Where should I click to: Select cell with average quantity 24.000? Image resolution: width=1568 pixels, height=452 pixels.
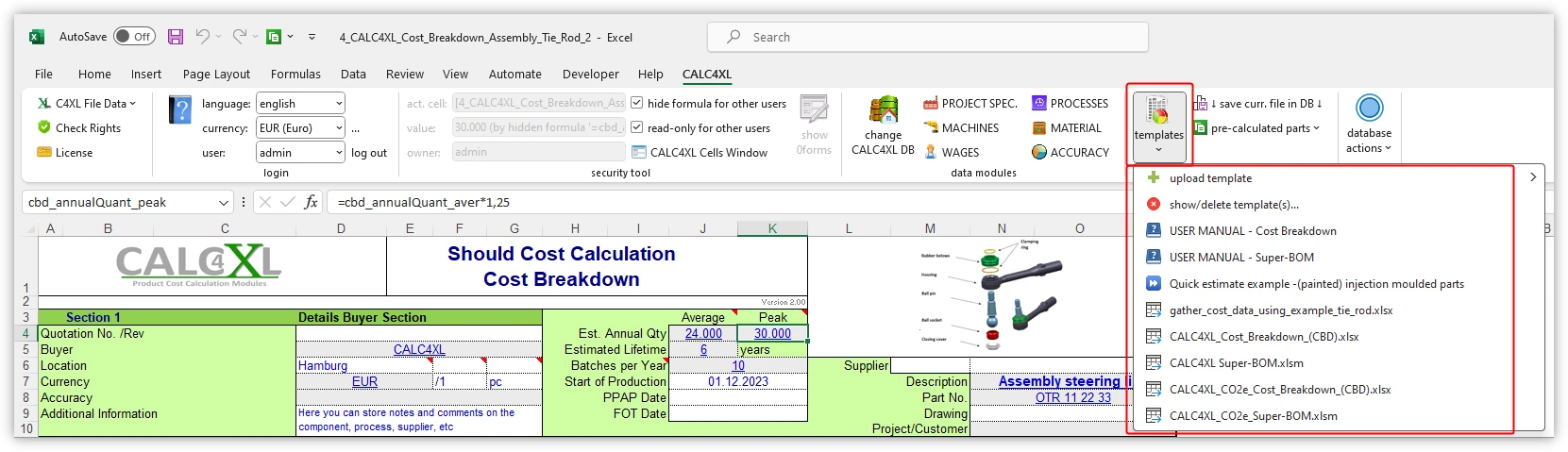703,333
